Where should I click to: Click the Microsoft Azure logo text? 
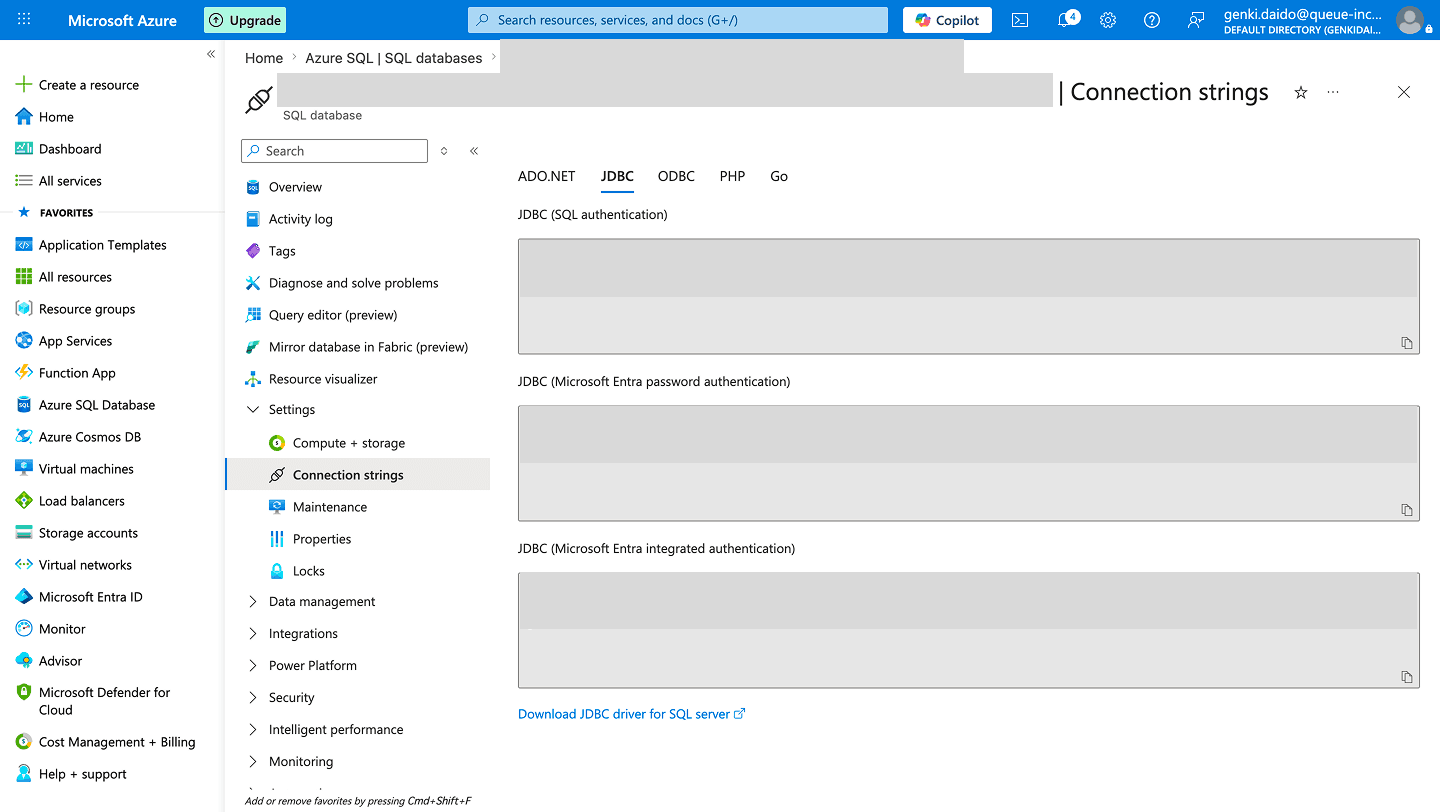(x=122, y=20)
